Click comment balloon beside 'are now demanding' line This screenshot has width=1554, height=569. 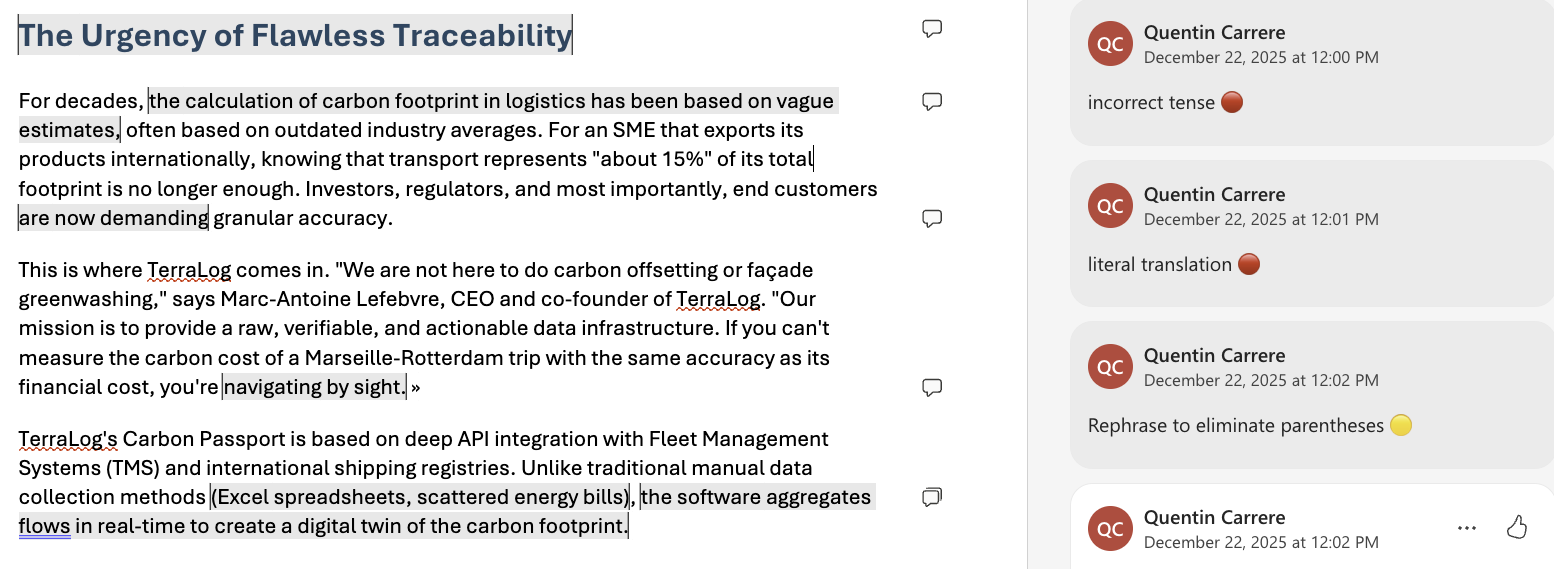tap(932, 218)
